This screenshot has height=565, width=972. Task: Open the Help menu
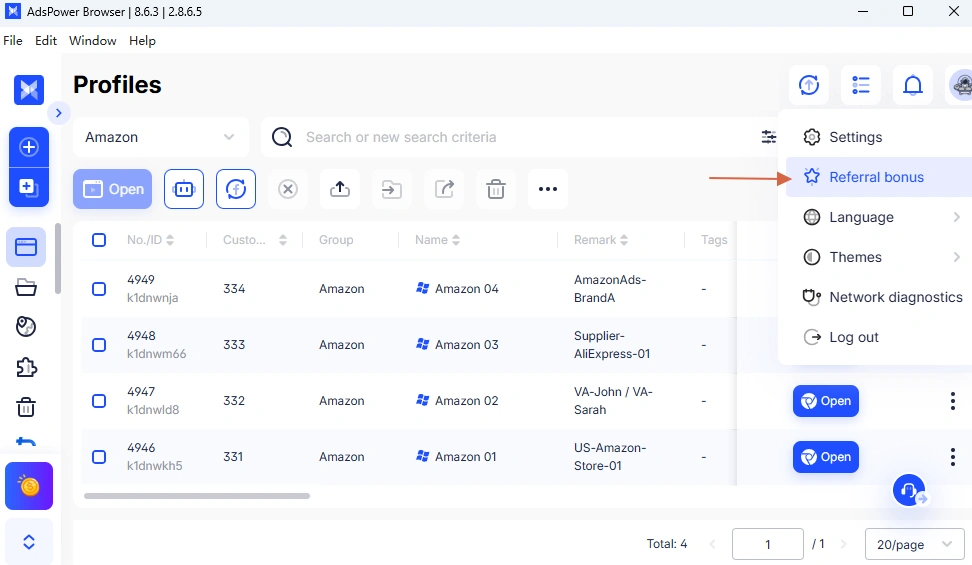142,40
